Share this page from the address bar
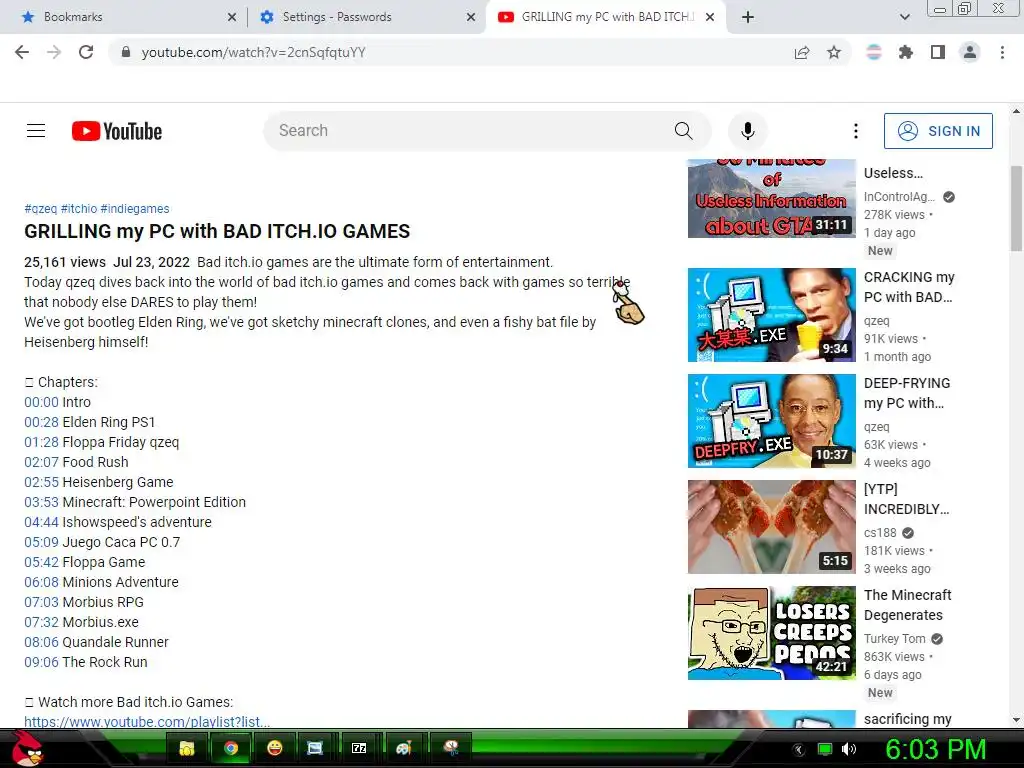The width and height of the screenshot is (1024, 768). 802,52
